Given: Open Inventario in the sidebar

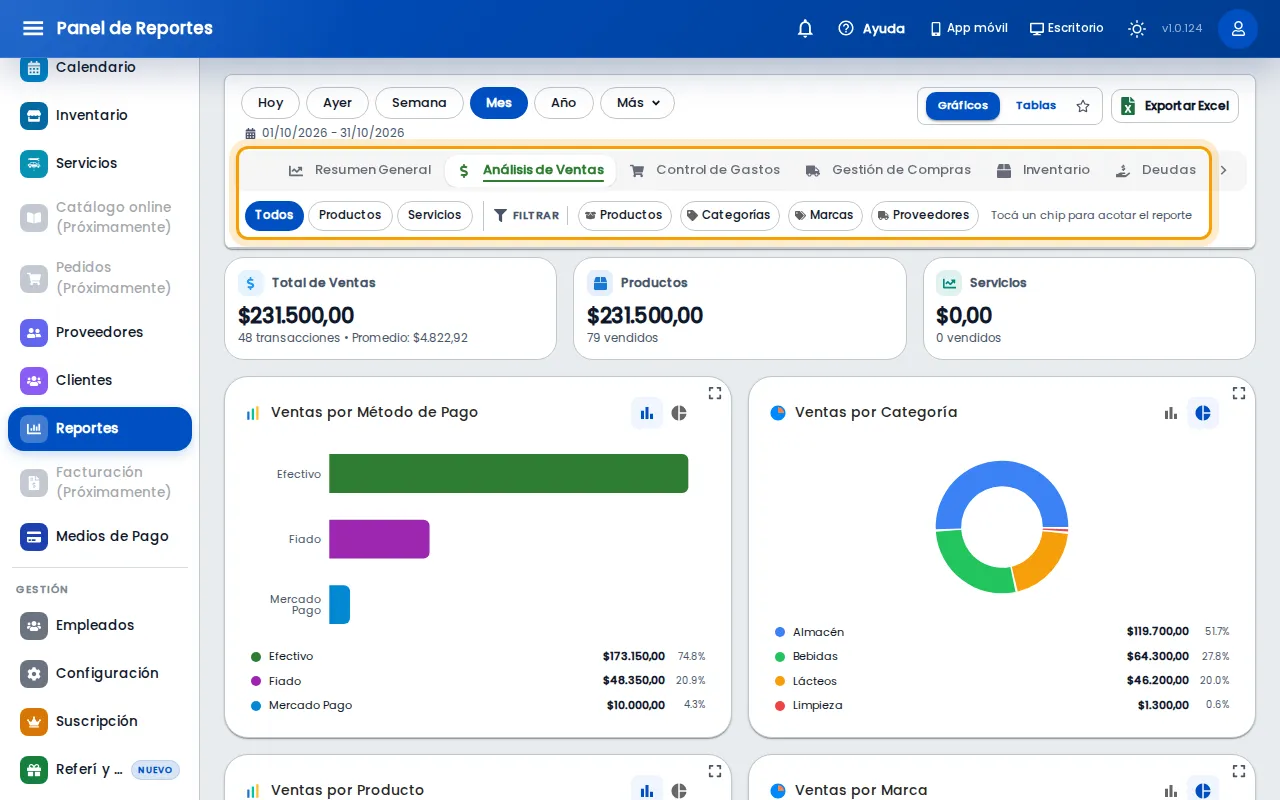Looking at the screenshot, I should pos(100,115).
